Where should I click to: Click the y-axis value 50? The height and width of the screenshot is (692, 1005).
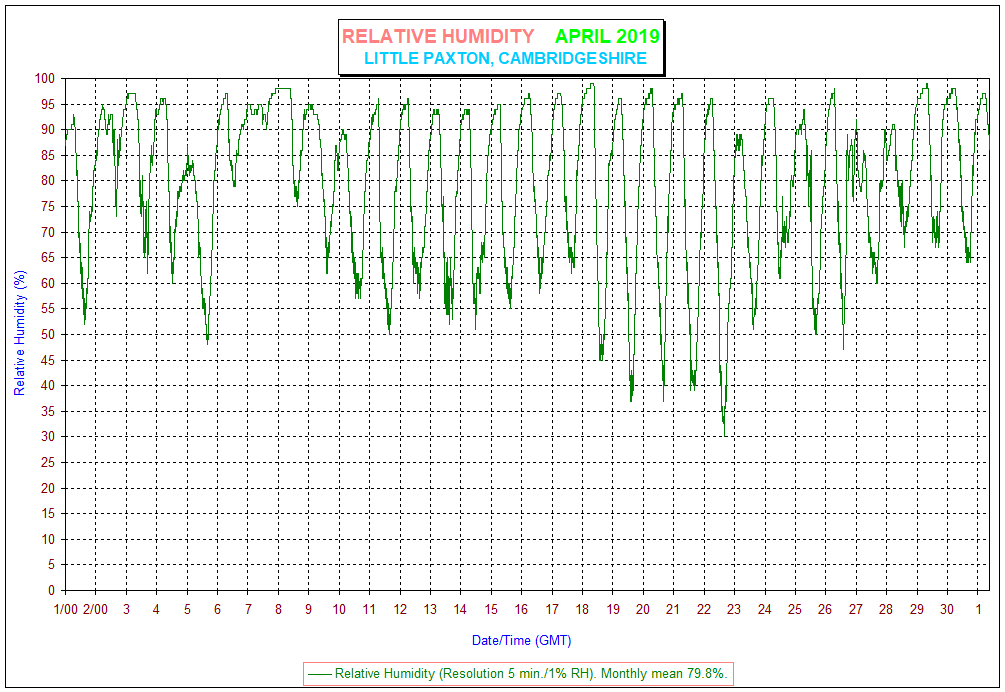49,334
